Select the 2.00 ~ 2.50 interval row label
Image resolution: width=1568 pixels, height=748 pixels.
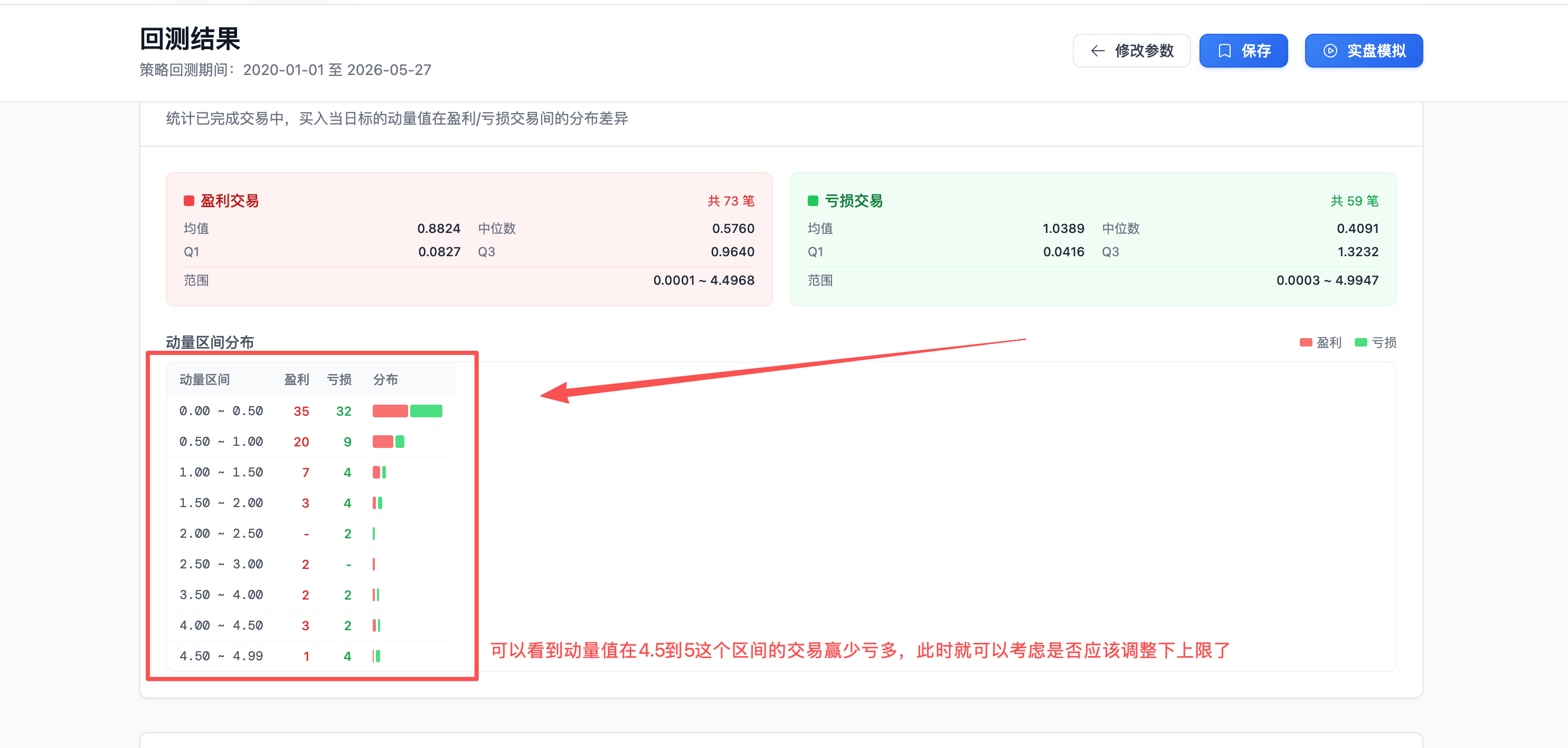[x=221, y=534]
